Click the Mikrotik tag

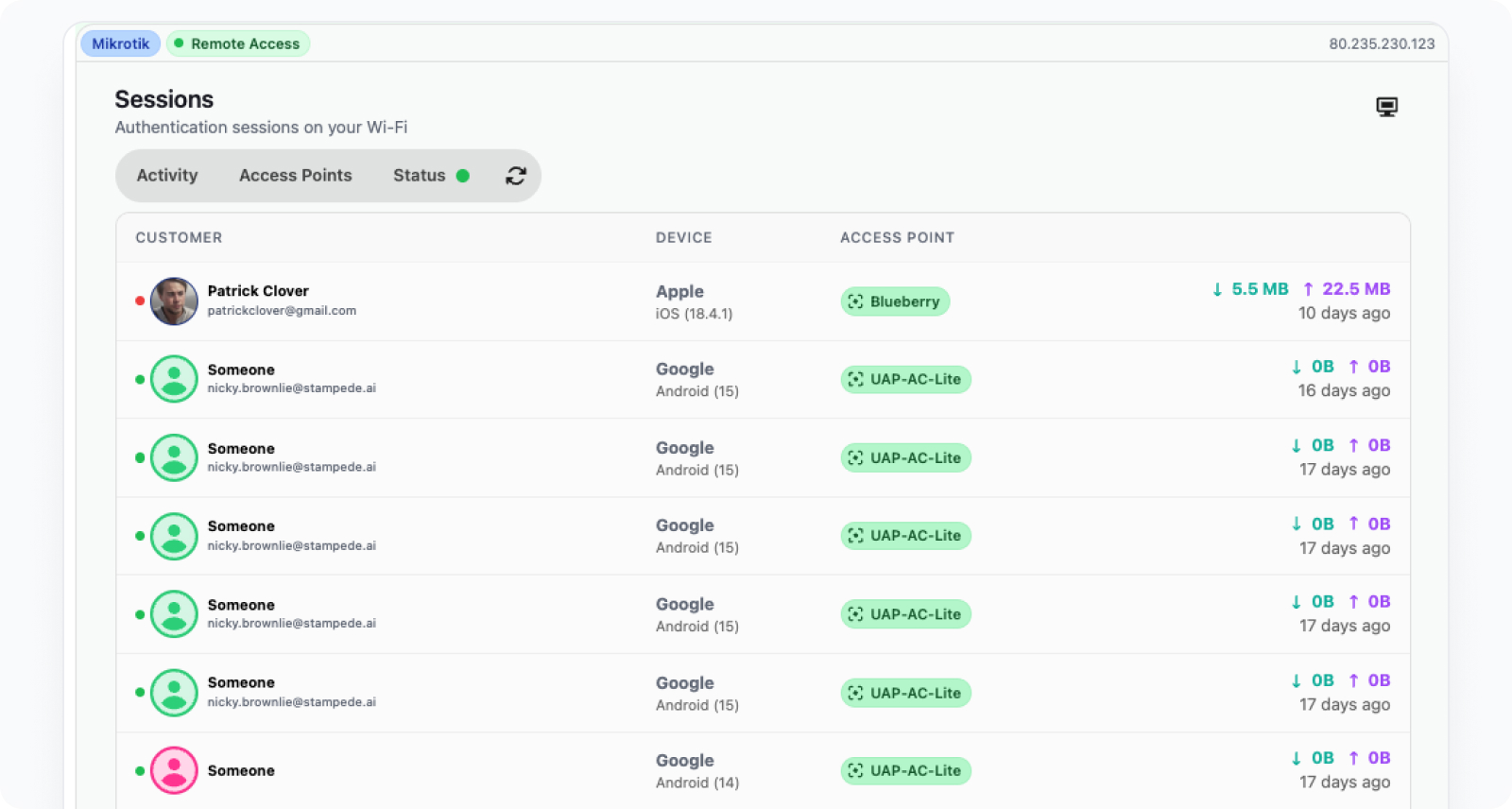click(x=121, y=43)
